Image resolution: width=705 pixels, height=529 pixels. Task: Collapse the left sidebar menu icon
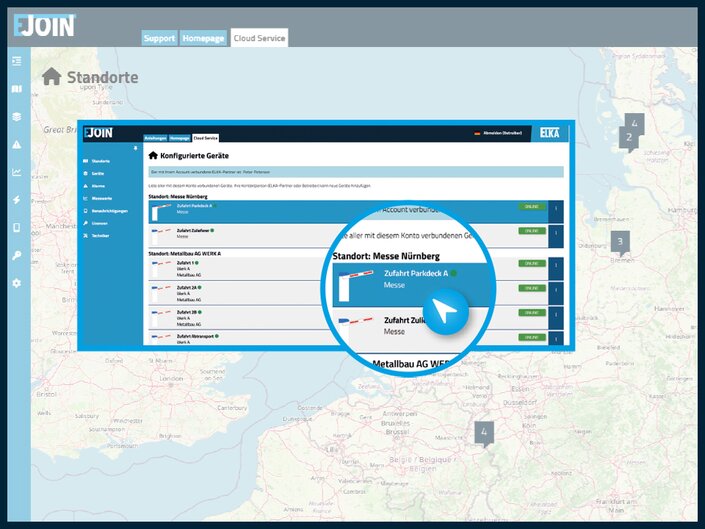[x=16, y=62]
